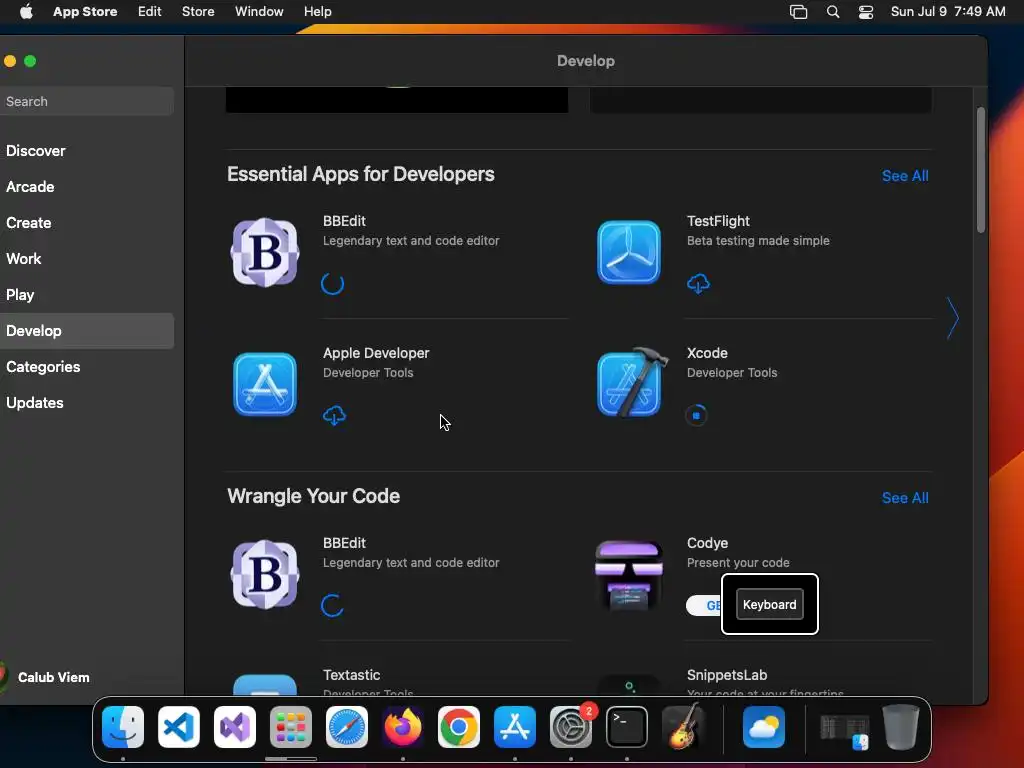Viewport: 1024px width, 768px height.
Task: Open the Apple Developer title text
Action: tap(376, 353)
